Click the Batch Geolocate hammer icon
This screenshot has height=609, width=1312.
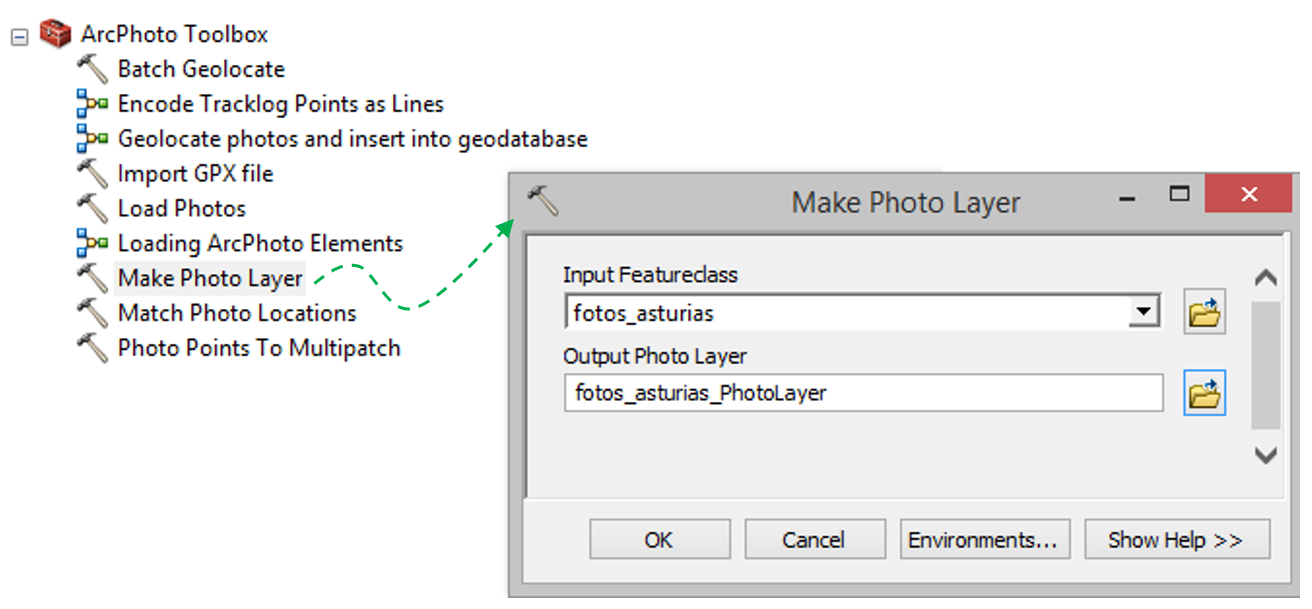(92, 69)
